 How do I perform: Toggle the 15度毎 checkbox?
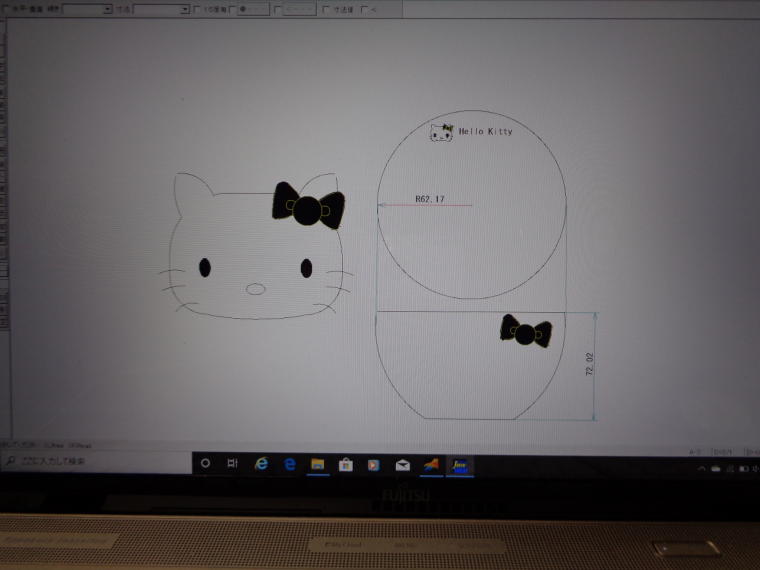(x=197, y=9)
